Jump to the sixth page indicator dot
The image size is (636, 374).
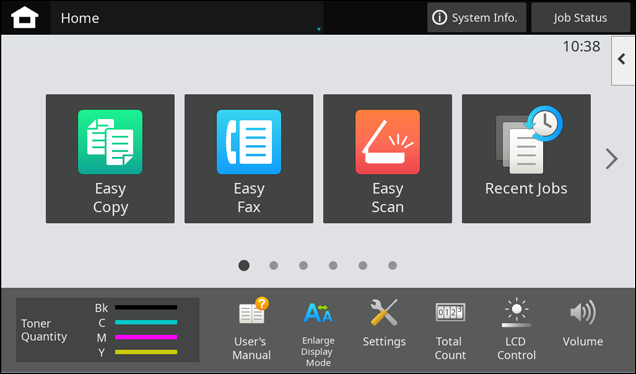(x=392, y=265)
